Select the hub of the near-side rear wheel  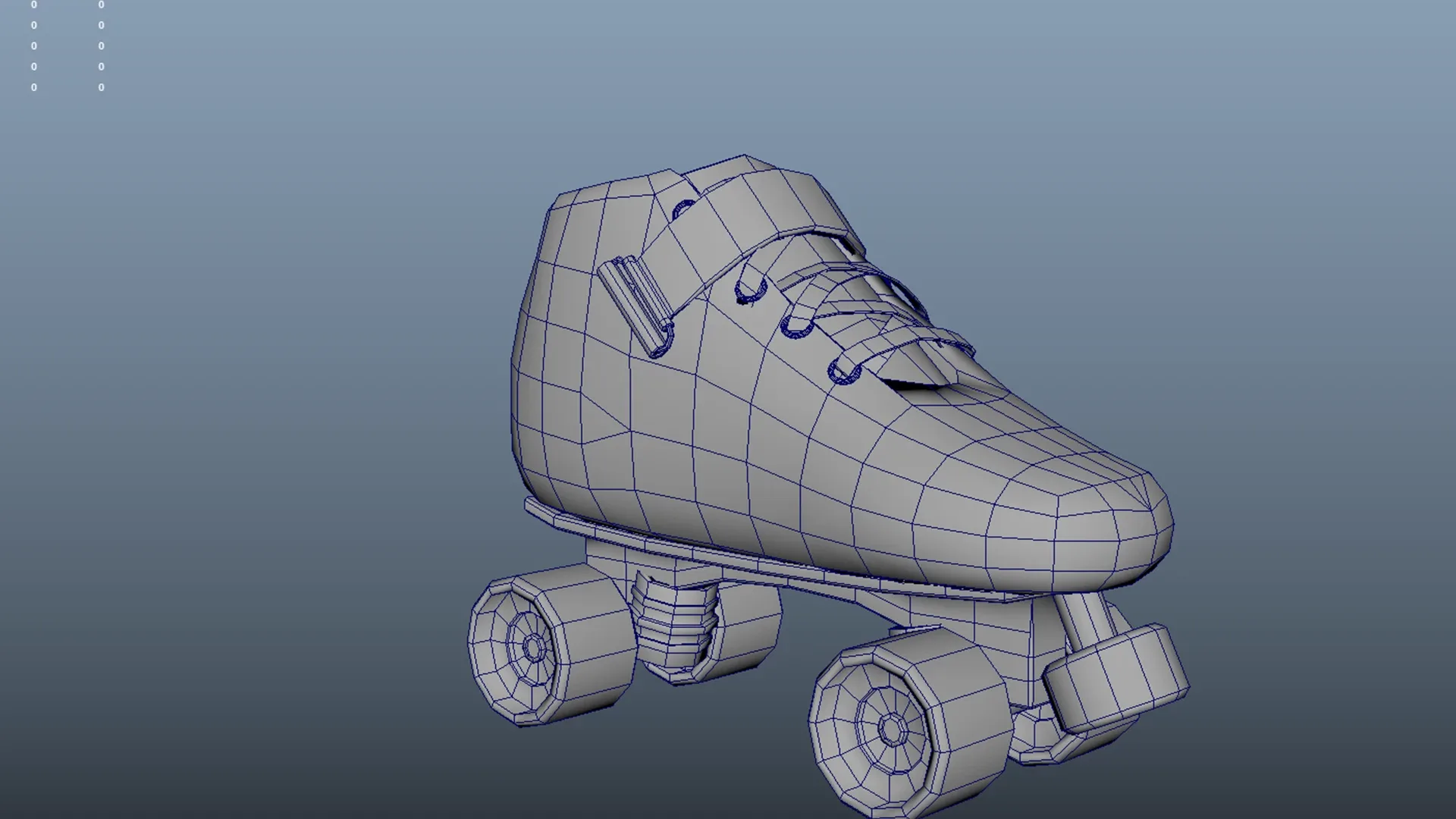click(533, 647)
